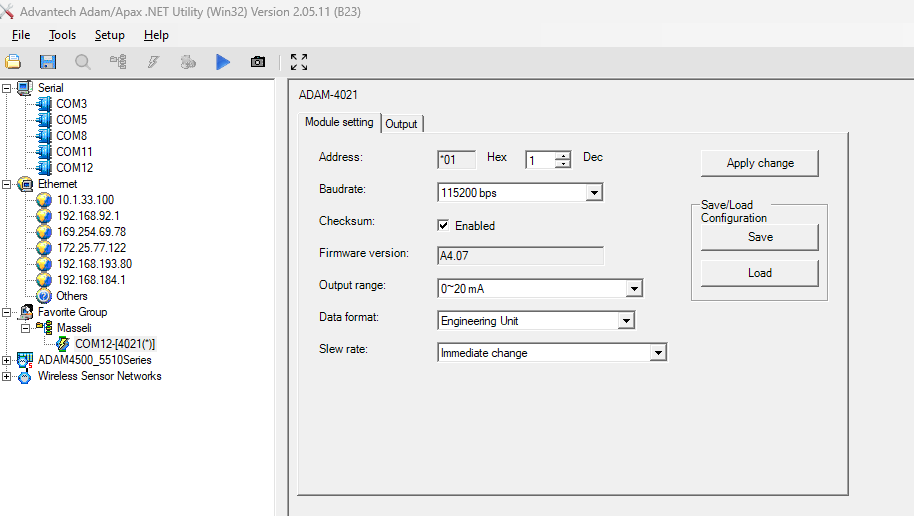Click the full screen expand icon

pyautogui.click(x=299, y=62)
